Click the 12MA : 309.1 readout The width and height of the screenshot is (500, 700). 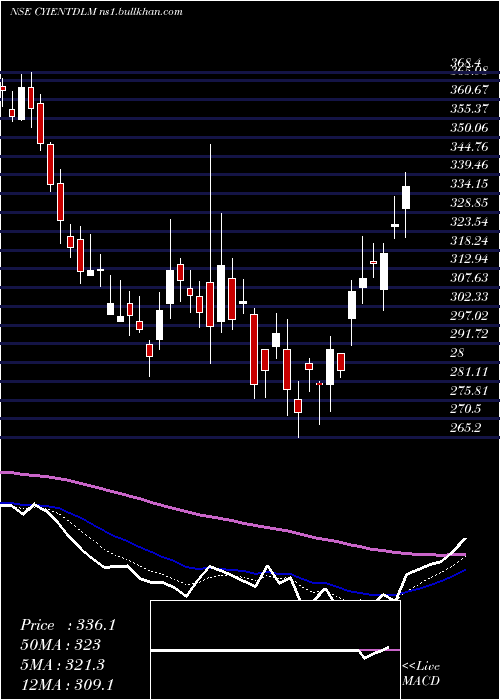tap(68, 684)
